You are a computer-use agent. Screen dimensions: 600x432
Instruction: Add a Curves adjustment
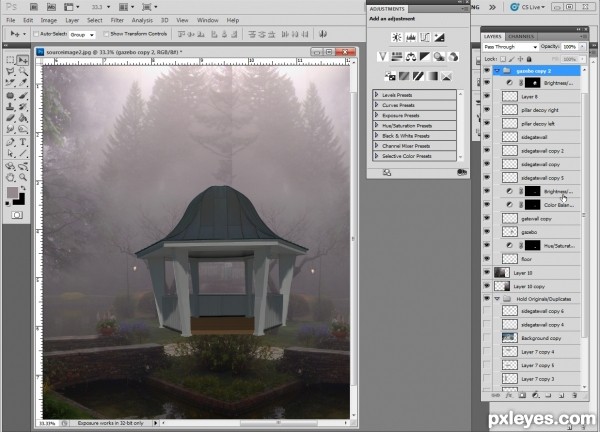point(425,37)
